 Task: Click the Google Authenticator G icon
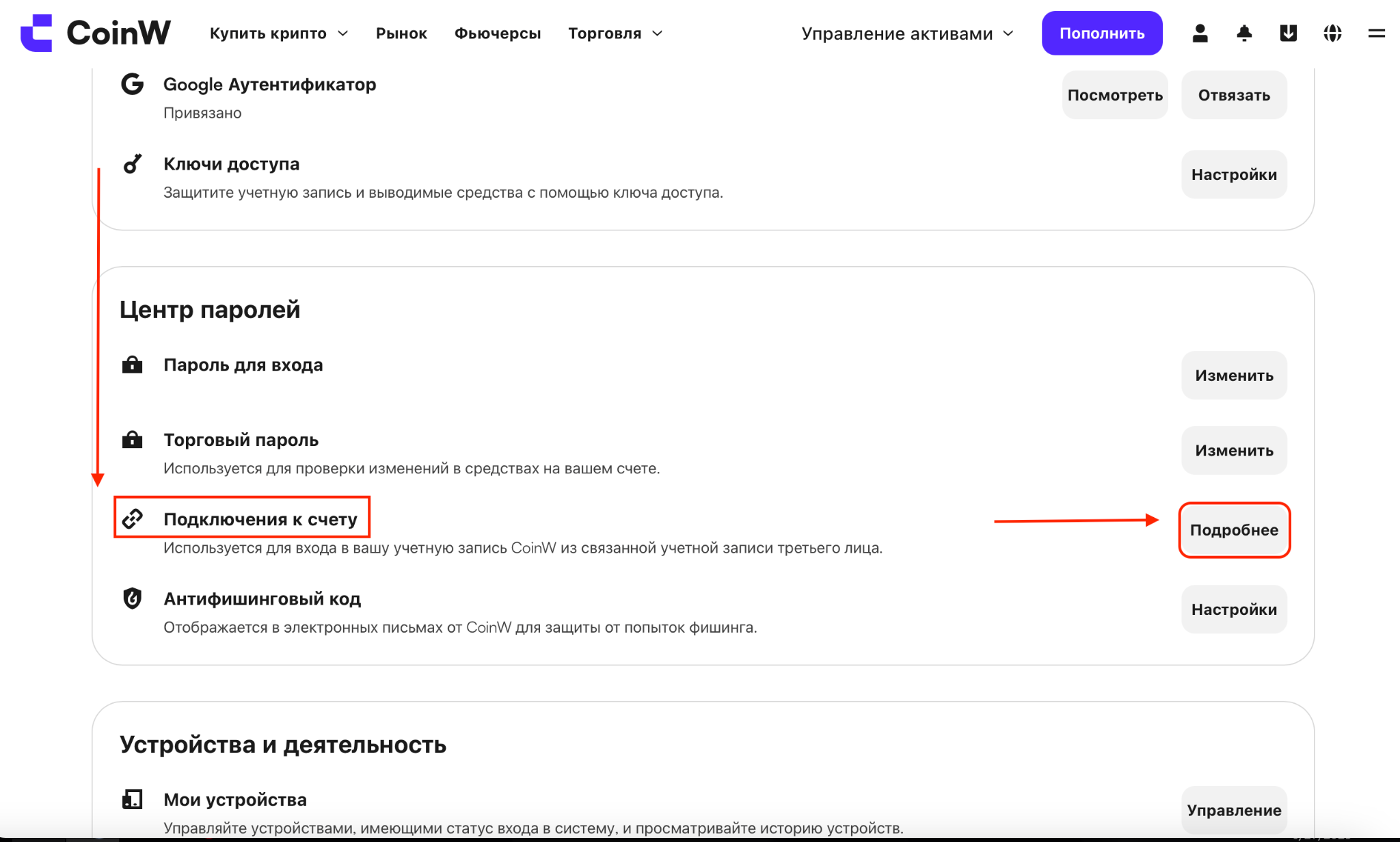[x=132, y=84]
